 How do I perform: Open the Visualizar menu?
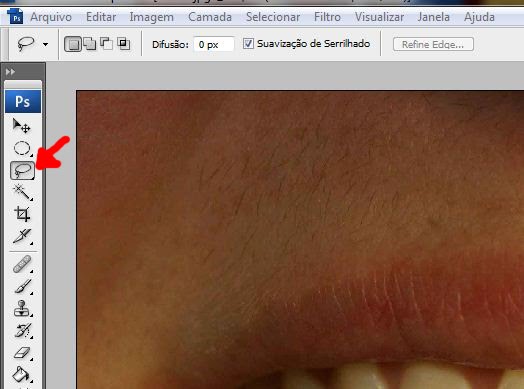coord(379,17)
